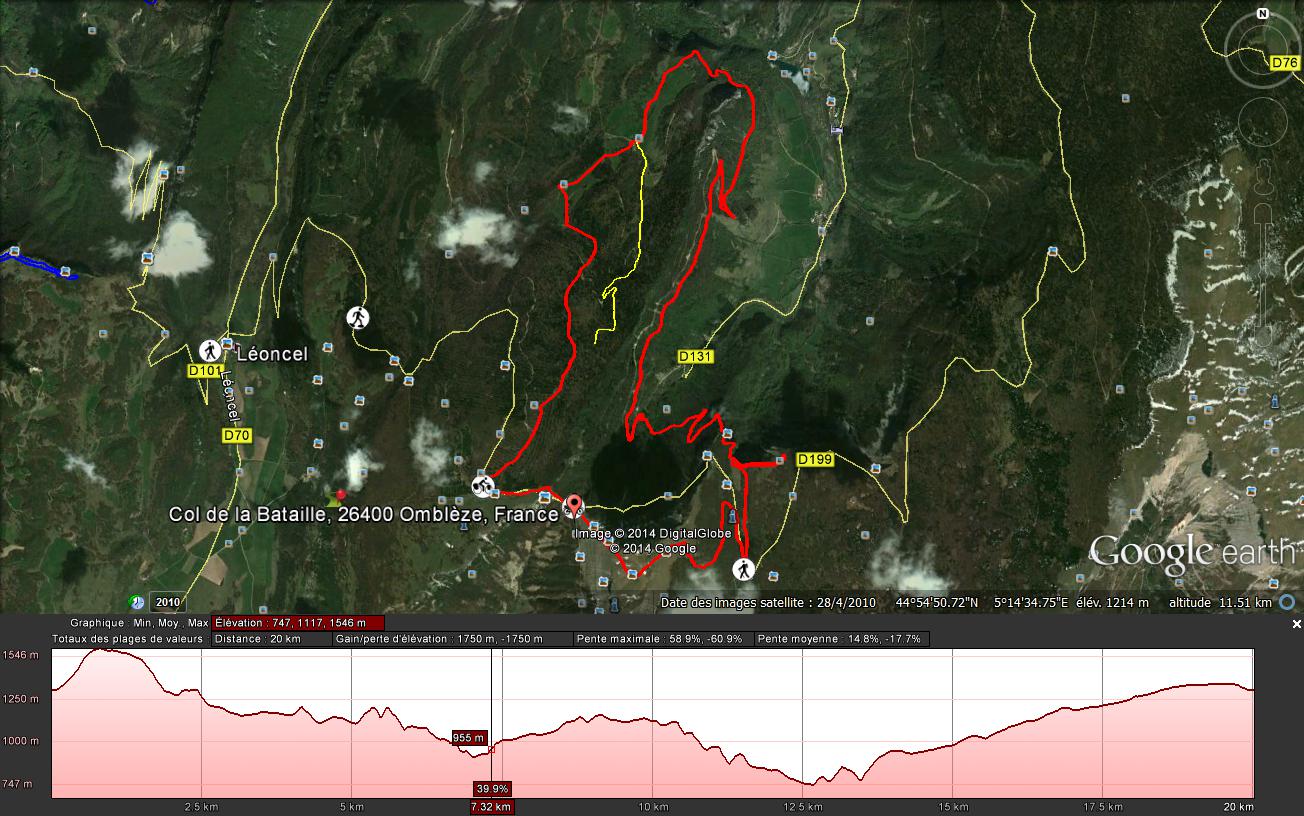Screen dimensions: 1304x816
Task: Click the Gain/perte d'élévation summary
Action: pos(451,638)
